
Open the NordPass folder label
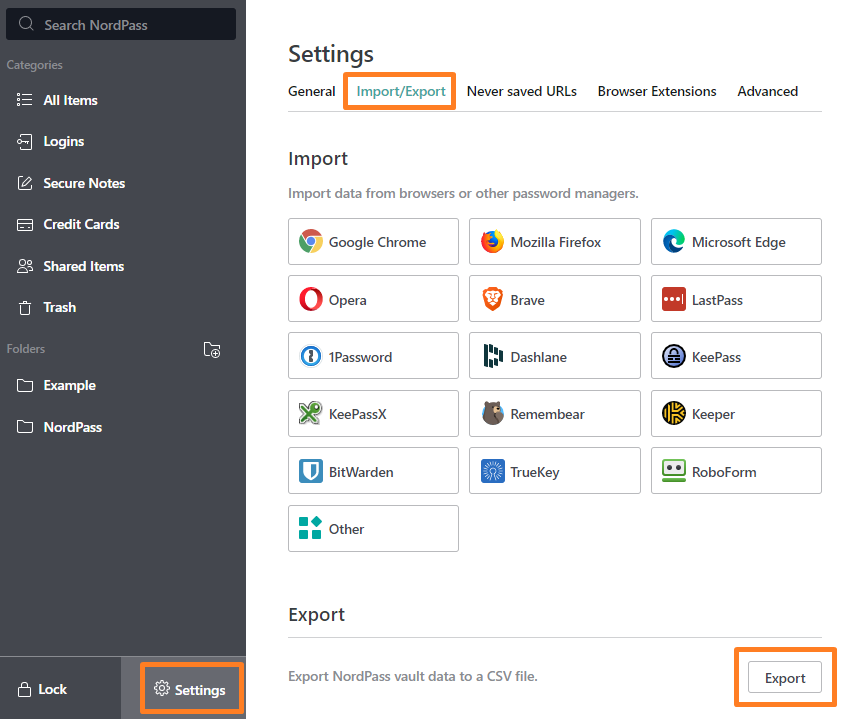click(72, 427)
